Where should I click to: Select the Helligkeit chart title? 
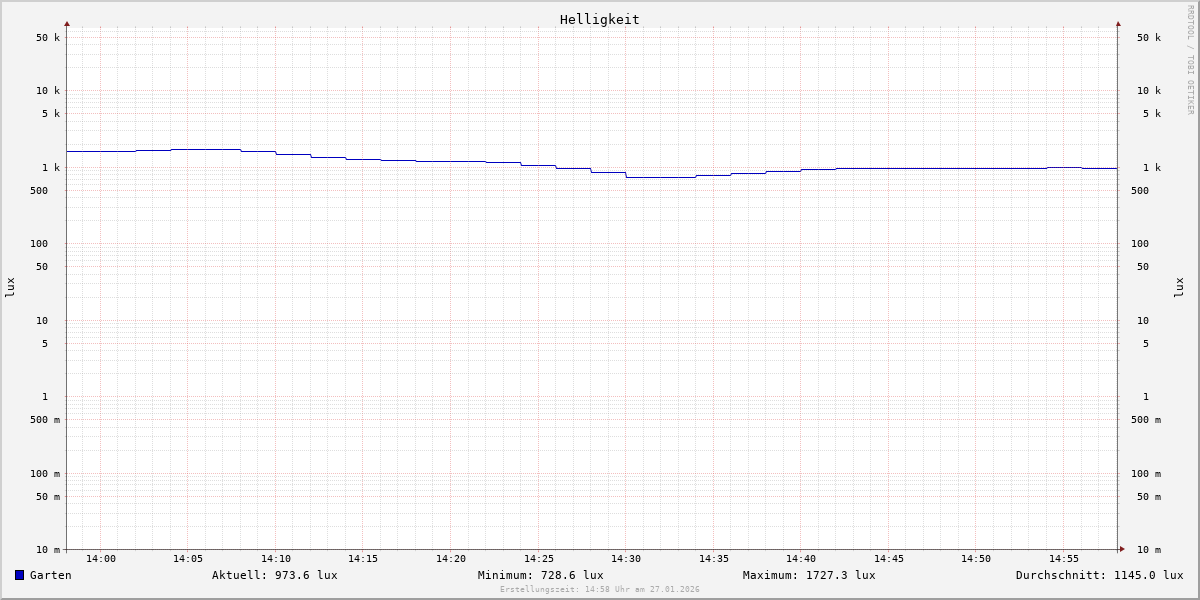pos(599,19)
